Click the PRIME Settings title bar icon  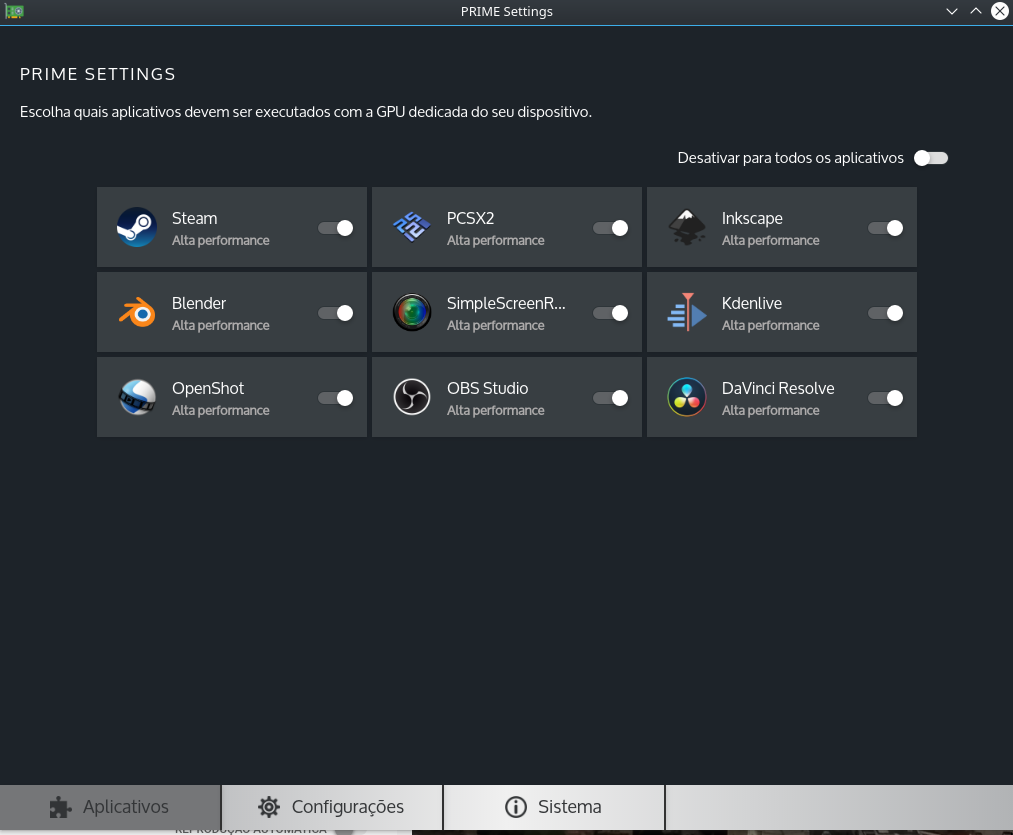(x=14, y=12)
